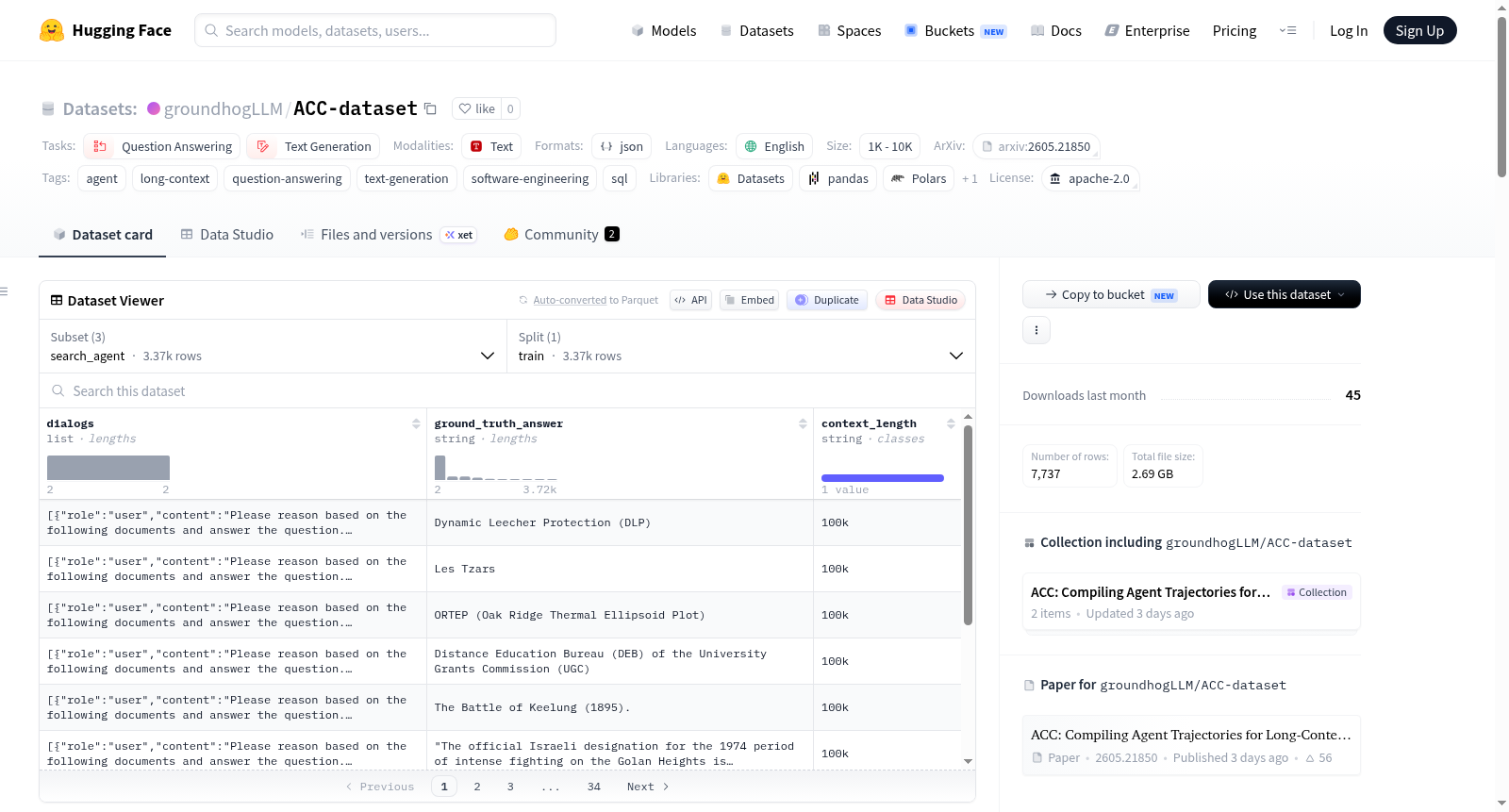Open the Use this dataset dropdown
The height and width of the screenshot is (812, 1509).
[1285, 294]
